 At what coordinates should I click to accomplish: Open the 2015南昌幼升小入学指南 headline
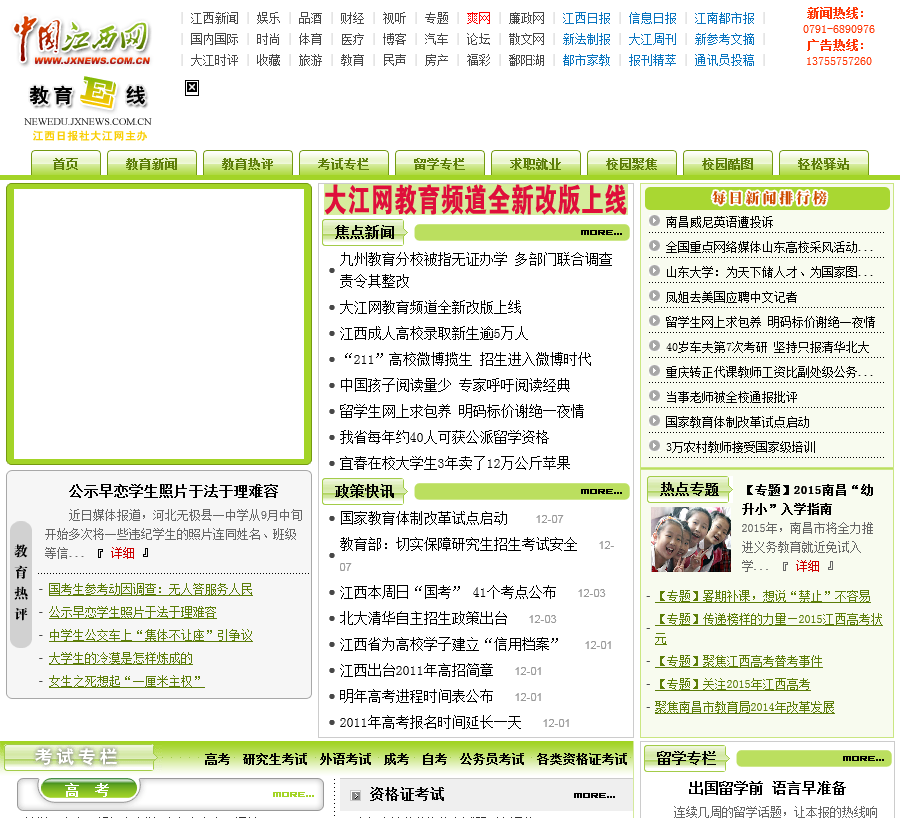point(808,499)
